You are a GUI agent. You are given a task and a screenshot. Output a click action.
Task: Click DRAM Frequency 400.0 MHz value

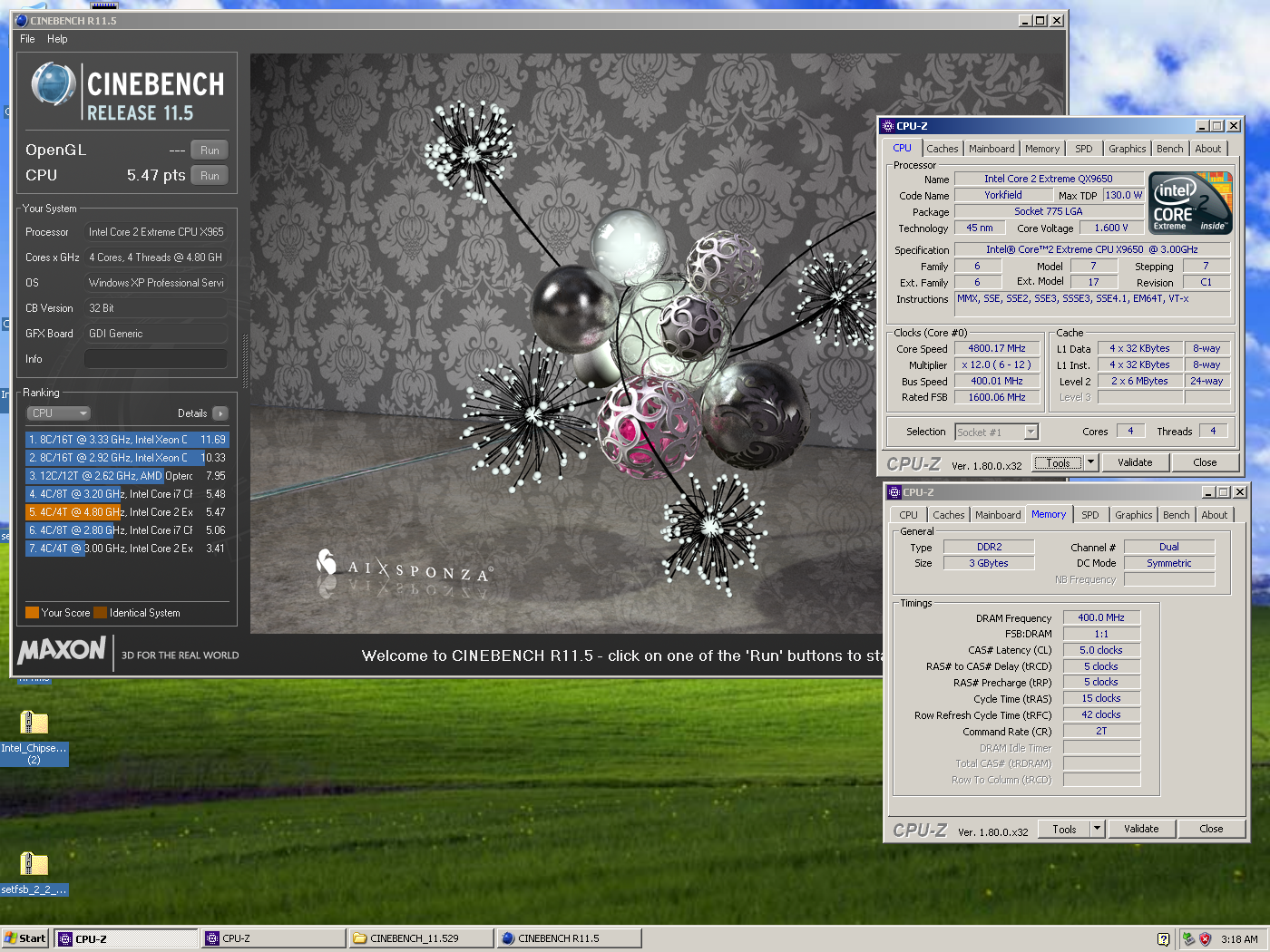tap(1101, 617)
